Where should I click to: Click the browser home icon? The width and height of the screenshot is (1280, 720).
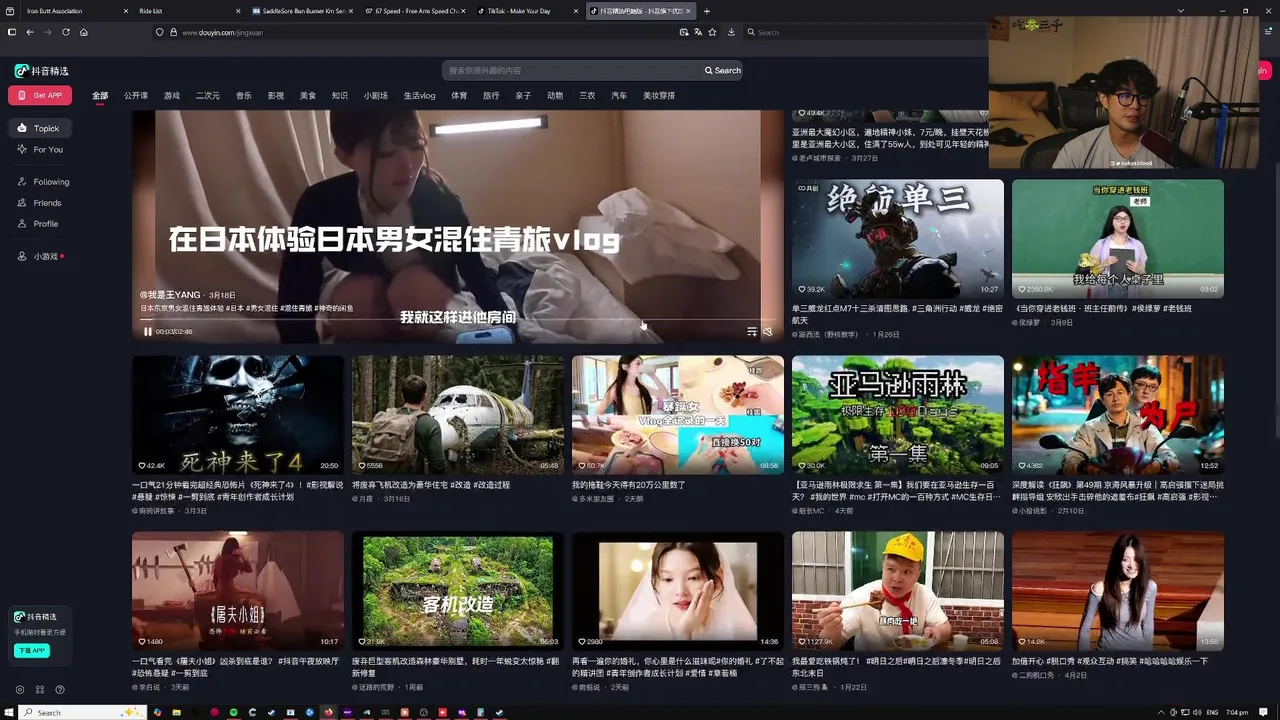84,32
